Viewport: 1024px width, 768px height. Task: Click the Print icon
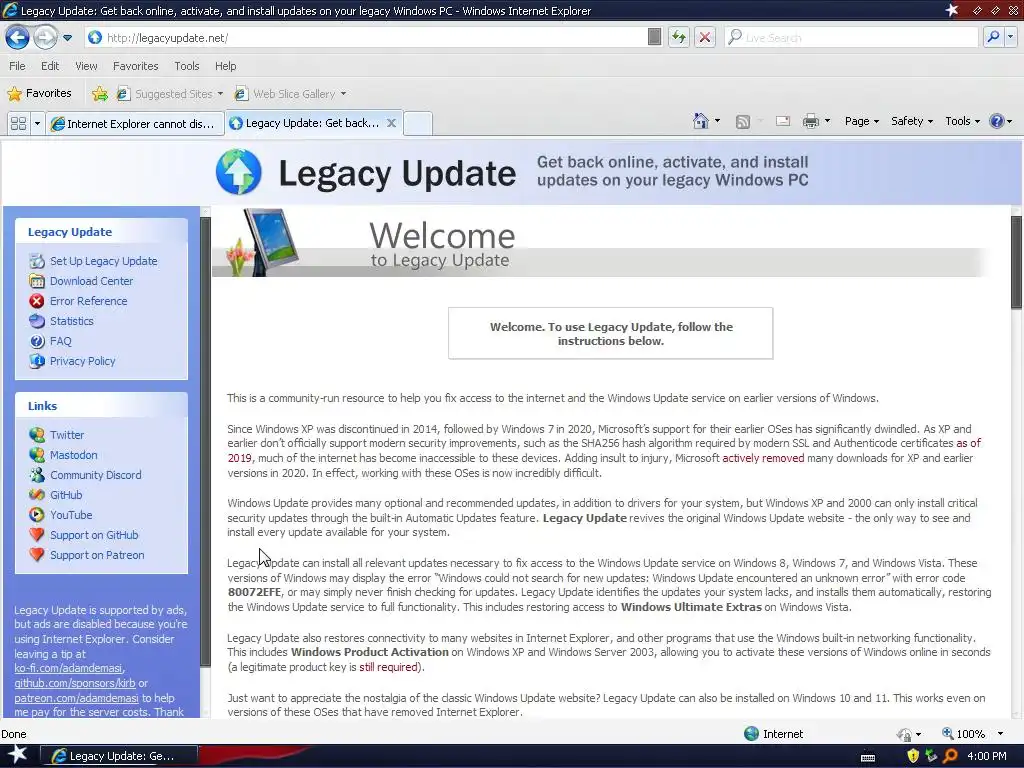click(x=810, y=121)
